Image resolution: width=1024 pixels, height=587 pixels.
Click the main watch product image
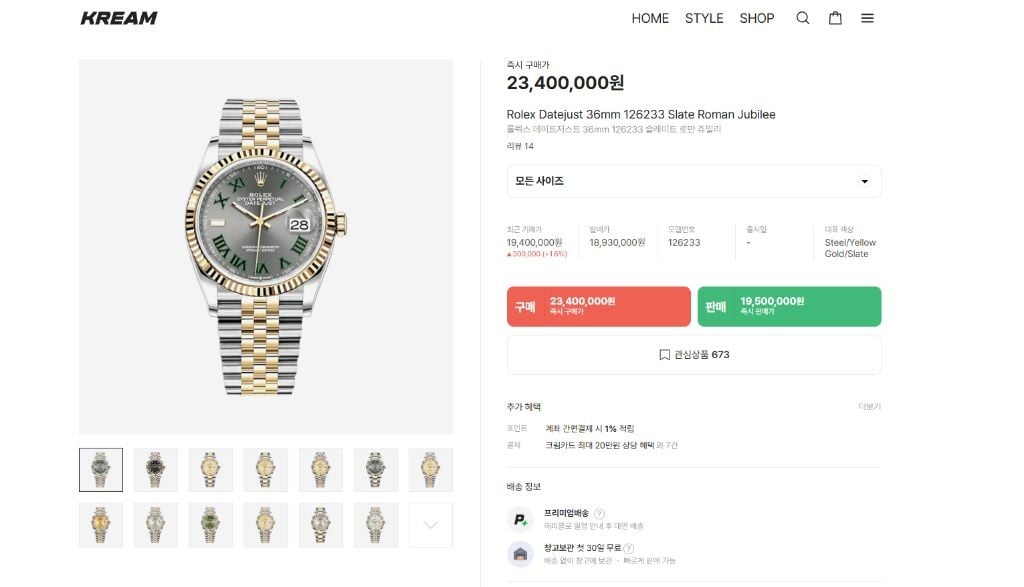[266, 247]
